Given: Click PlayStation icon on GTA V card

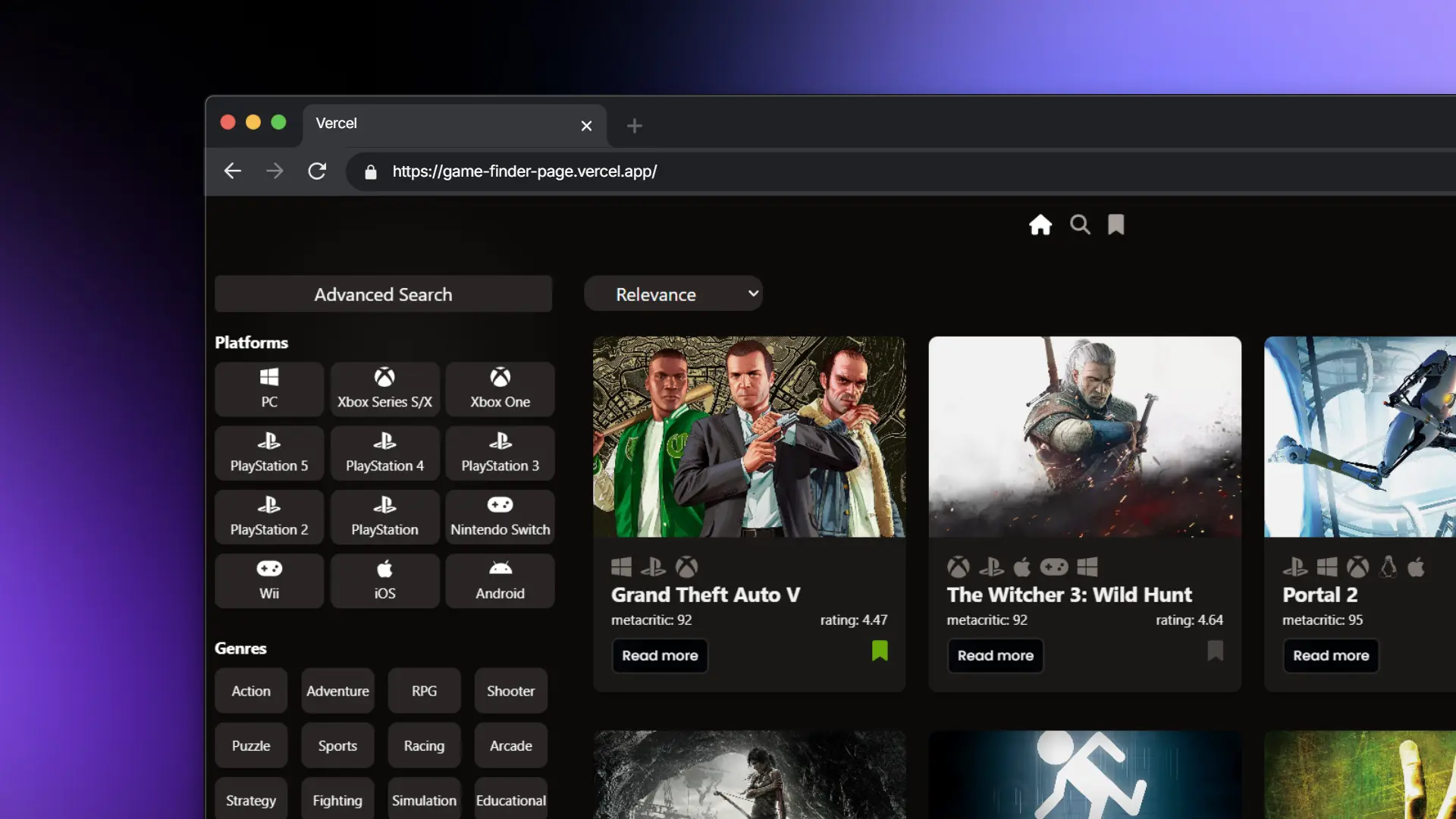Looking at the screenshot, I should click(x=654, y=566).
